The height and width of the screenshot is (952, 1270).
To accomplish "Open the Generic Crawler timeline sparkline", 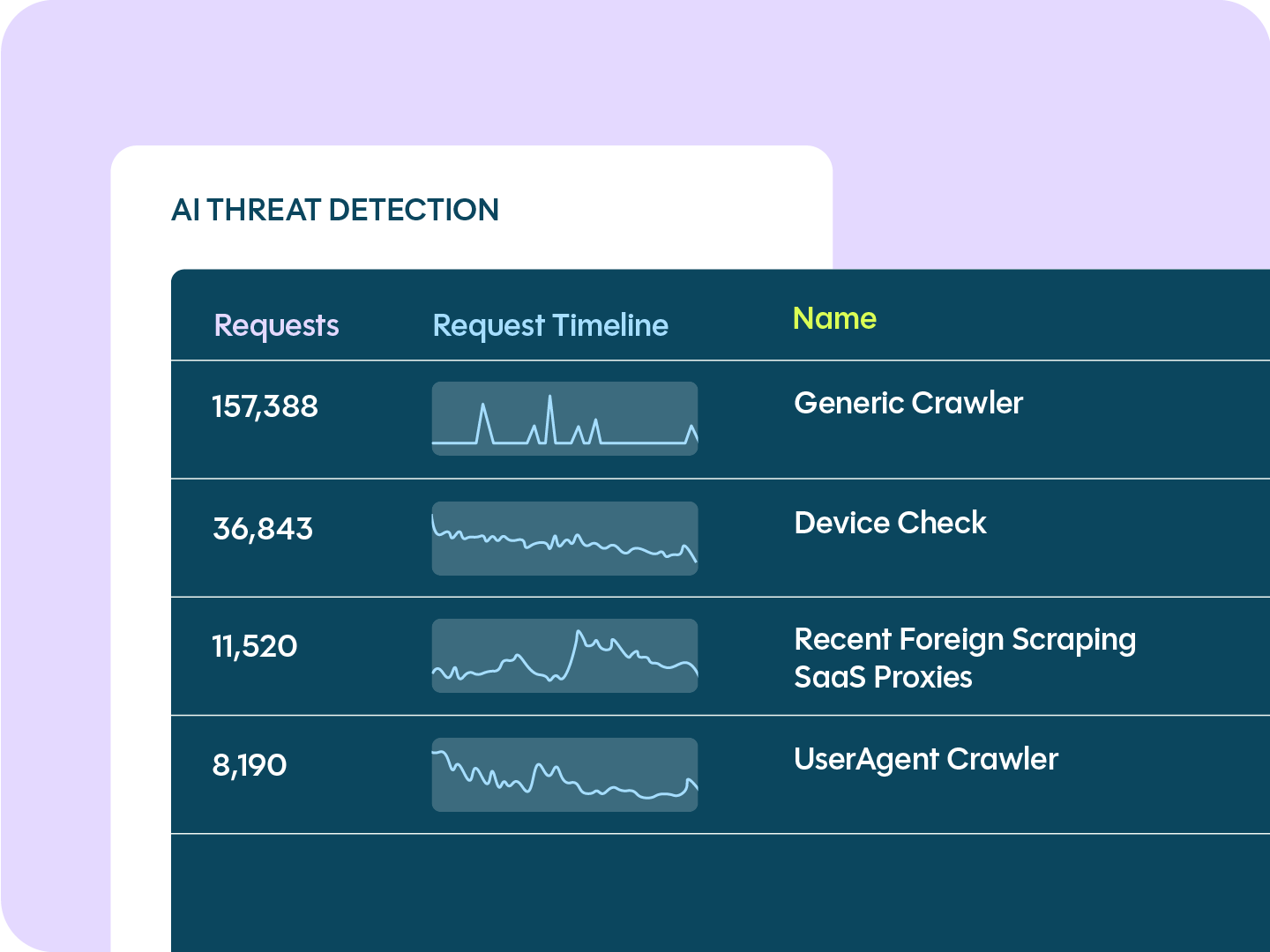I will click(x=564, y=419).
